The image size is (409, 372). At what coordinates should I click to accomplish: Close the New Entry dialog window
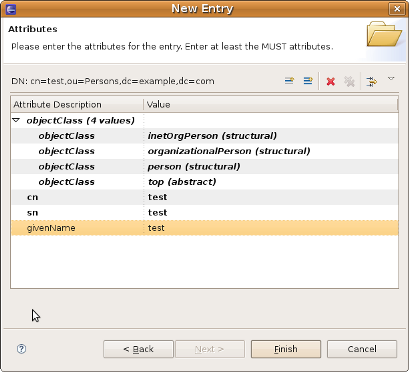coord(397,9)
